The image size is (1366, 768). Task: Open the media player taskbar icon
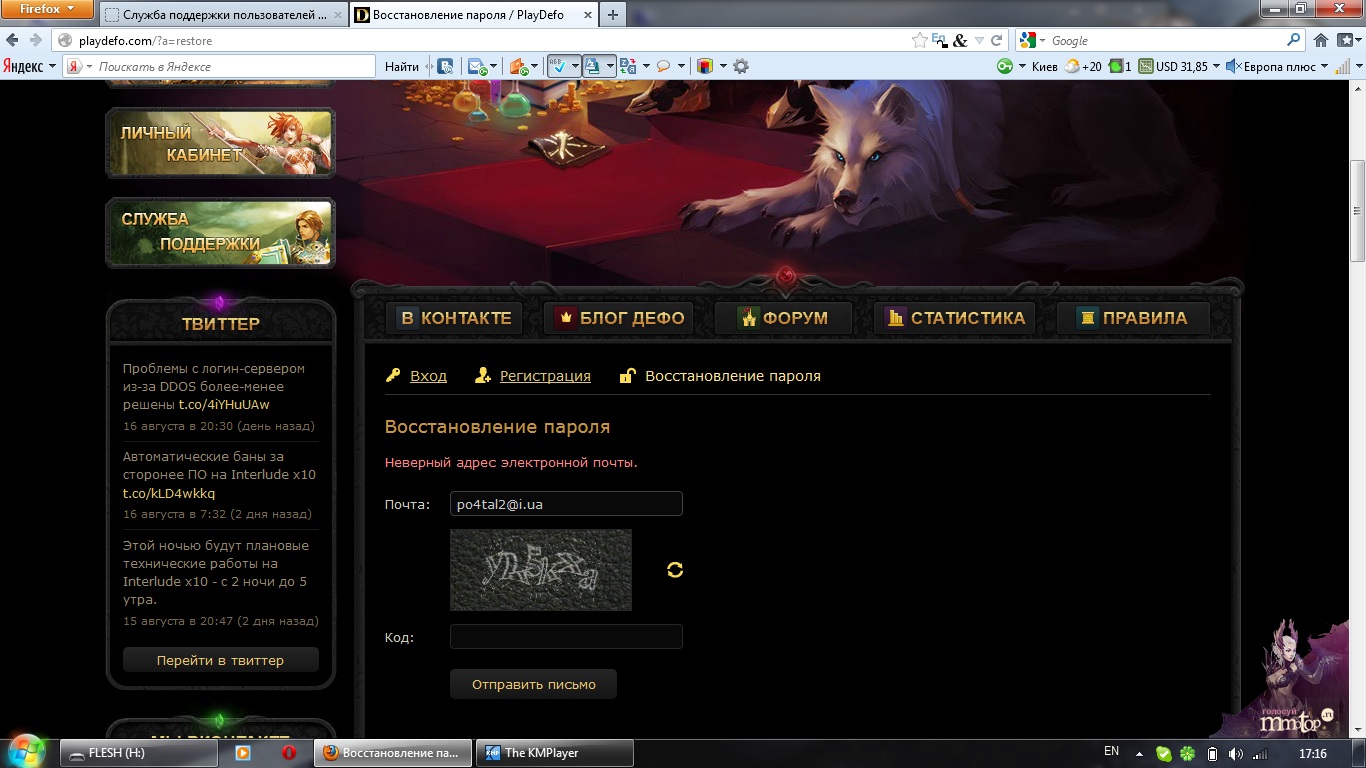click(x=242, y=753)
